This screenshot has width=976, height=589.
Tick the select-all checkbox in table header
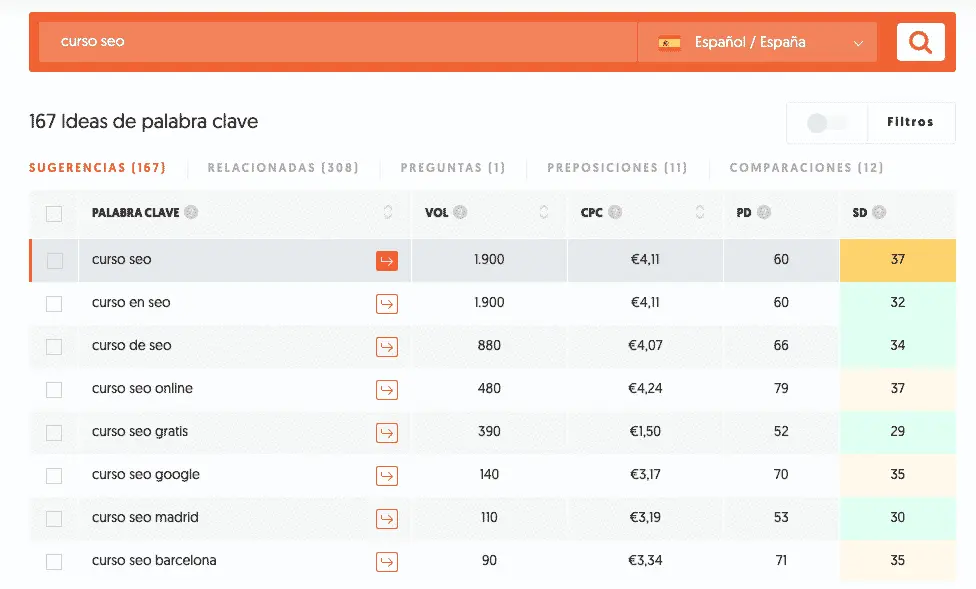54,213
